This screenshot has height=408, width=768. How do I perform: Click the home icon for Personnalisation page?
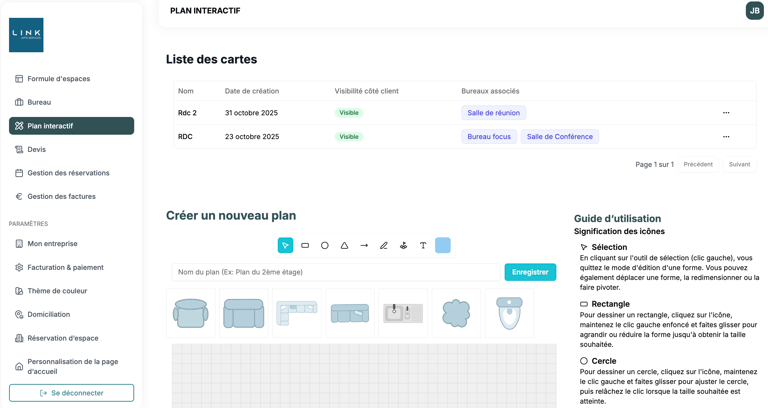(x=19, y=366)
